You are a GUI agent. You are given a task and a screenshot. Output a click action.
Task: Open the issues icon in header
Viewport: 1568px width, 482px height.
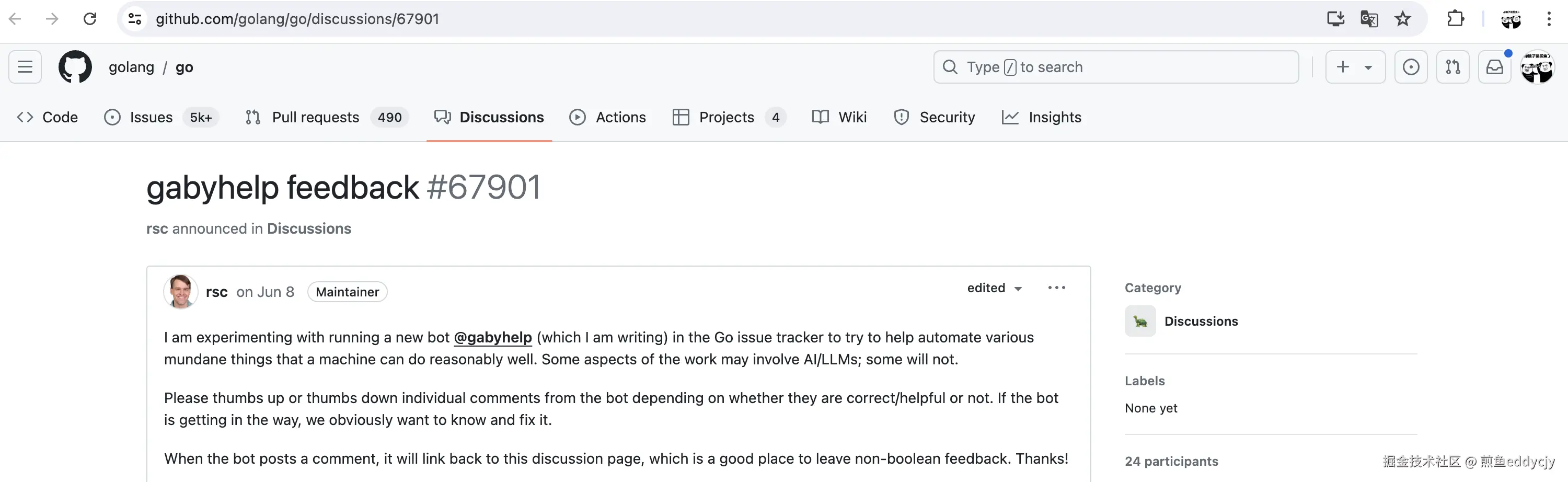point(1411,67)
